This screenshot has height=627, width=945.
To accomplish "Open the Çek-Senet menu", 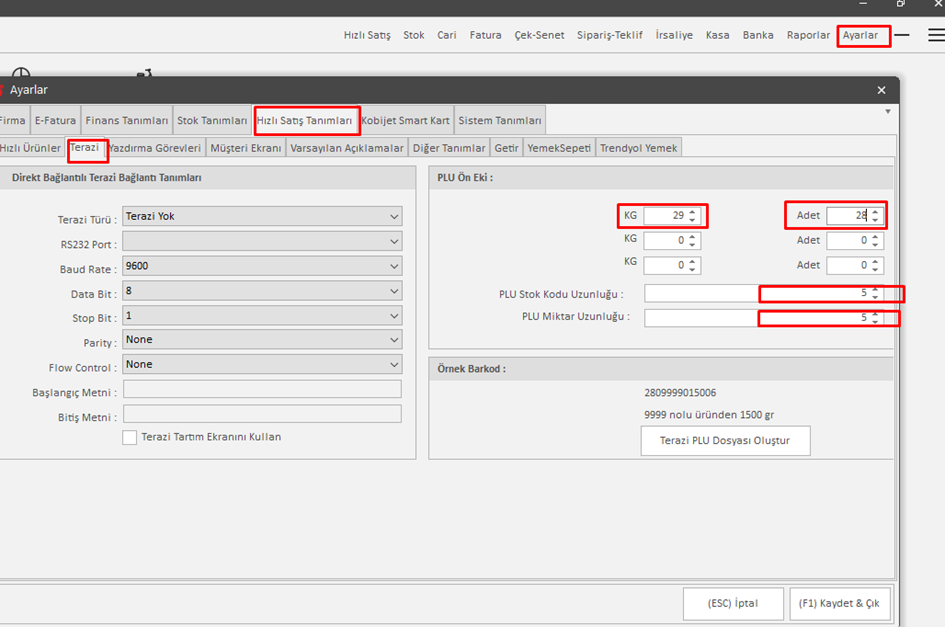I will tap(539, 35).
